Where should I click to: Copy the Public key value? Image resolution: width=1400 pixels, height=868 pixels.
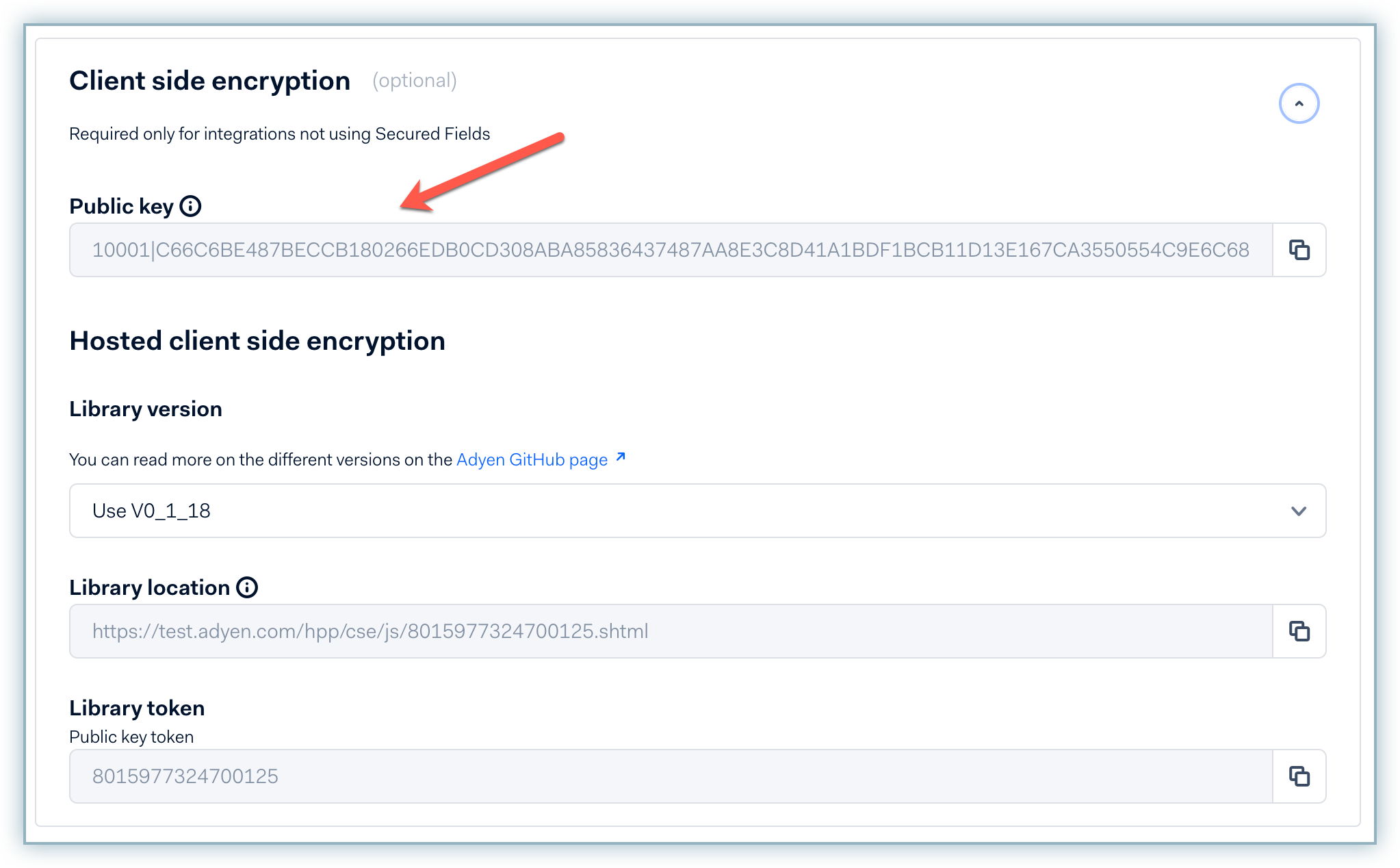(x=1299, y=250)
